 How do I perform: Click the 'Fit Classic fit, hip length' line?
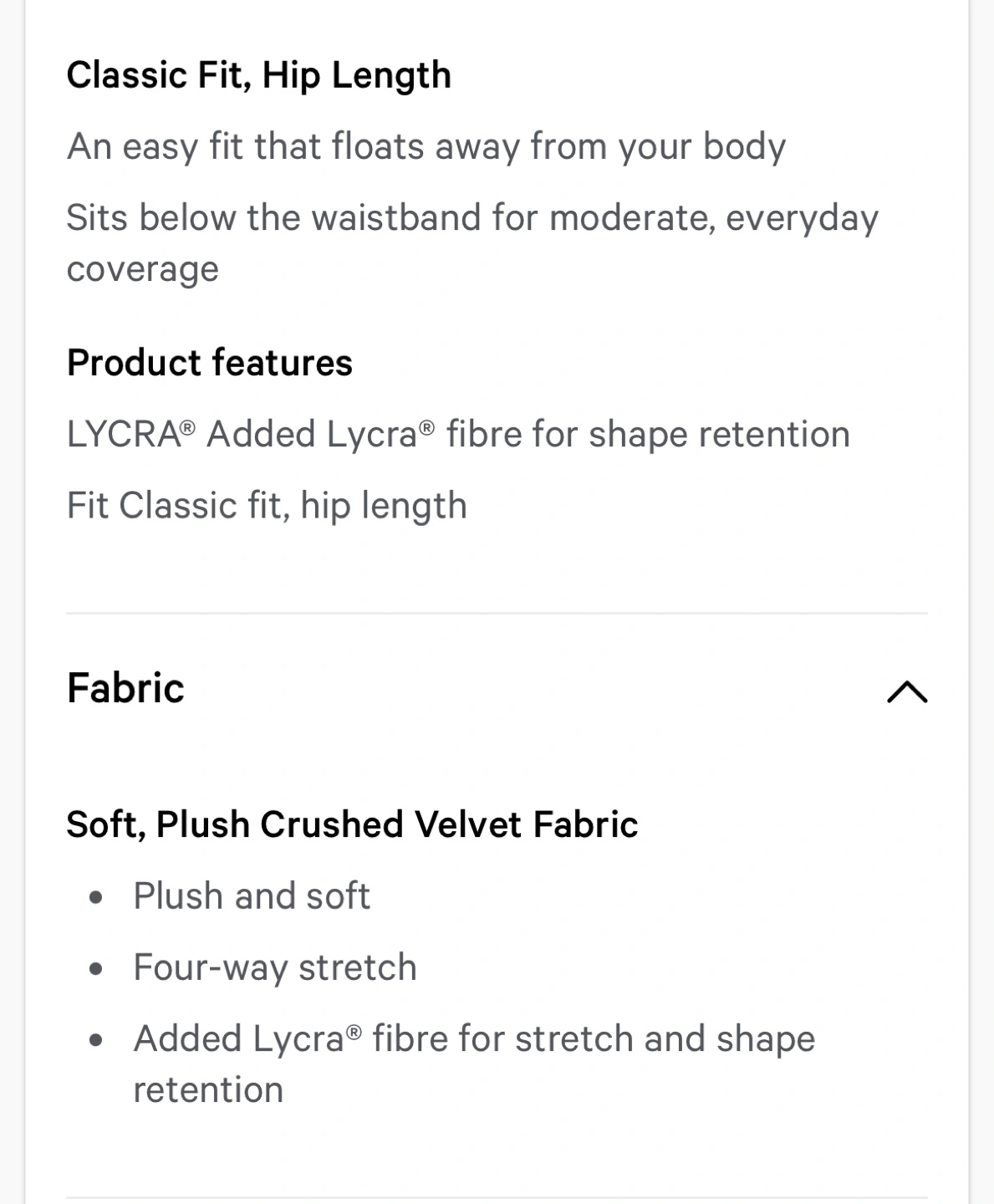pyautogui.click(x=267, y=506)
